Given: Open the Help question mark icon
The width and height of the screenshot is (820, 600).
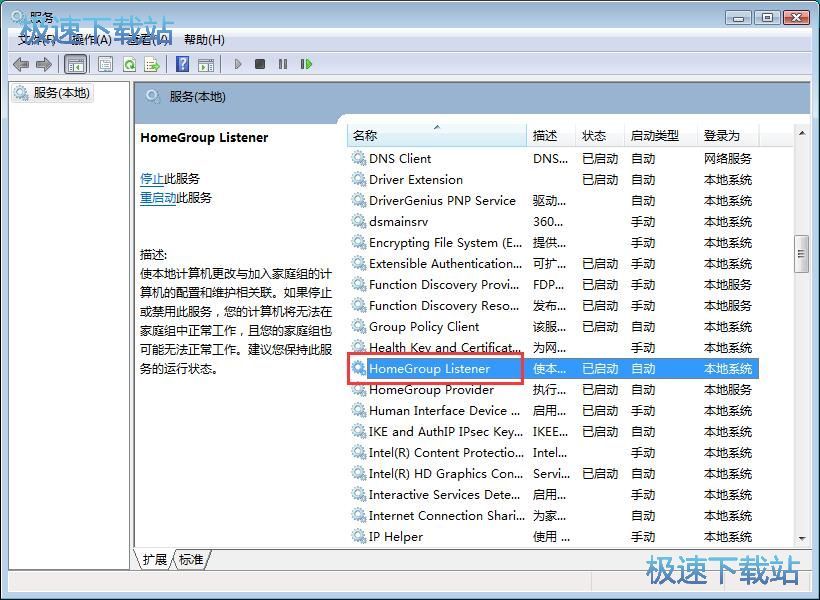Looking at the screenshot, I should pyautogui.click(x=183, y=64).
